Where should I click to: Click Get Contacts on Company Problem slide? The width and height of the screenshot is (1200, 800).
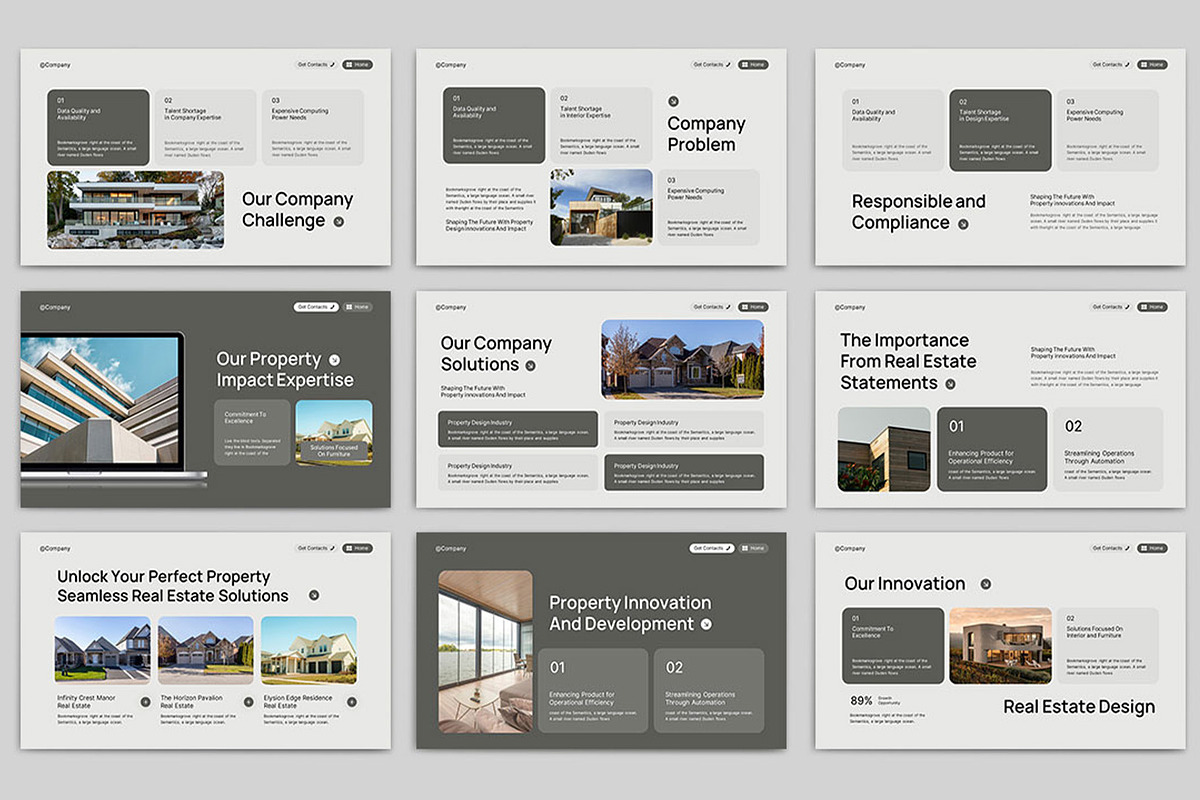point(712,64)
